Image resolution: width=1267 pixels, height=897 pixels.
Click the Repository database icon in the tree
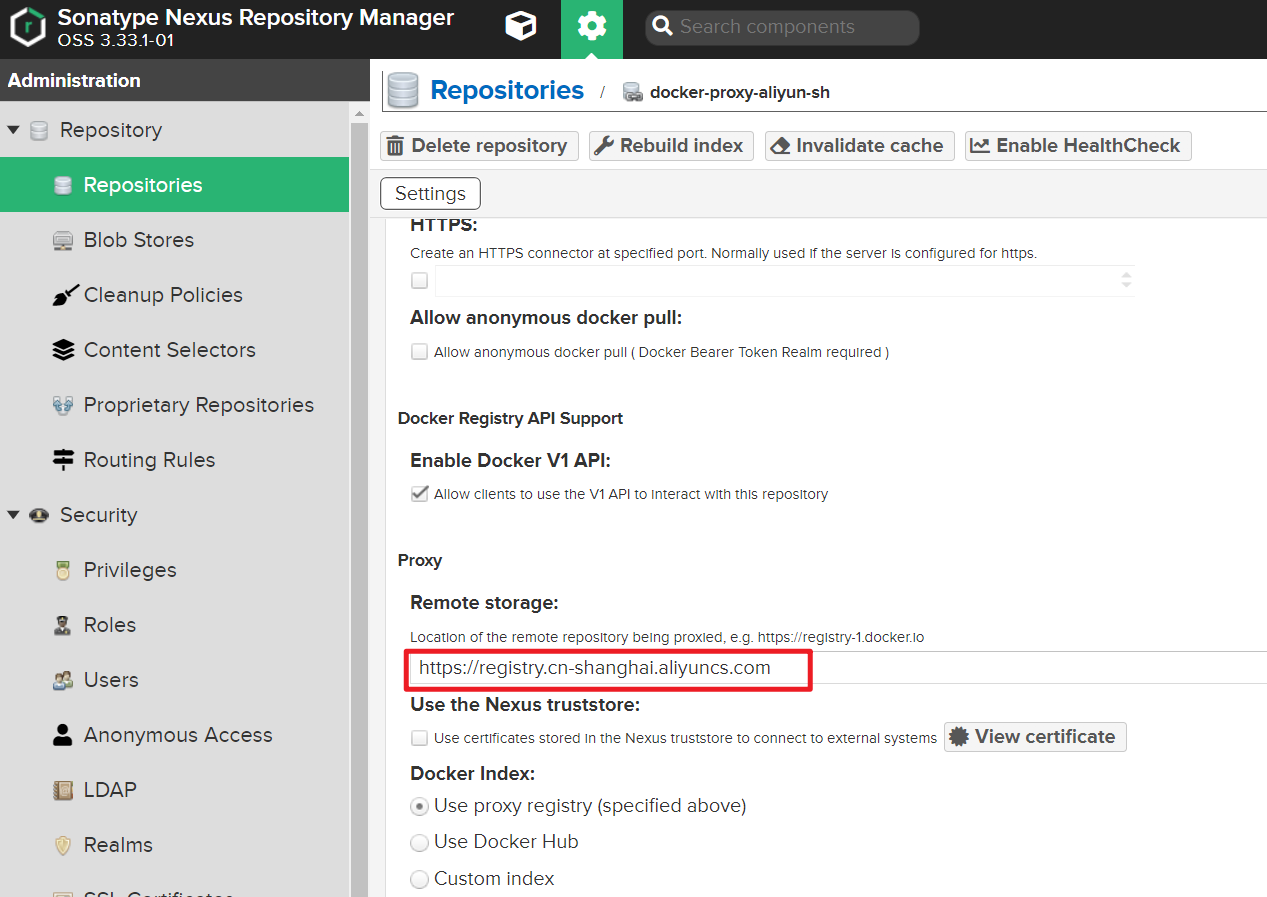tap(39, 130)
